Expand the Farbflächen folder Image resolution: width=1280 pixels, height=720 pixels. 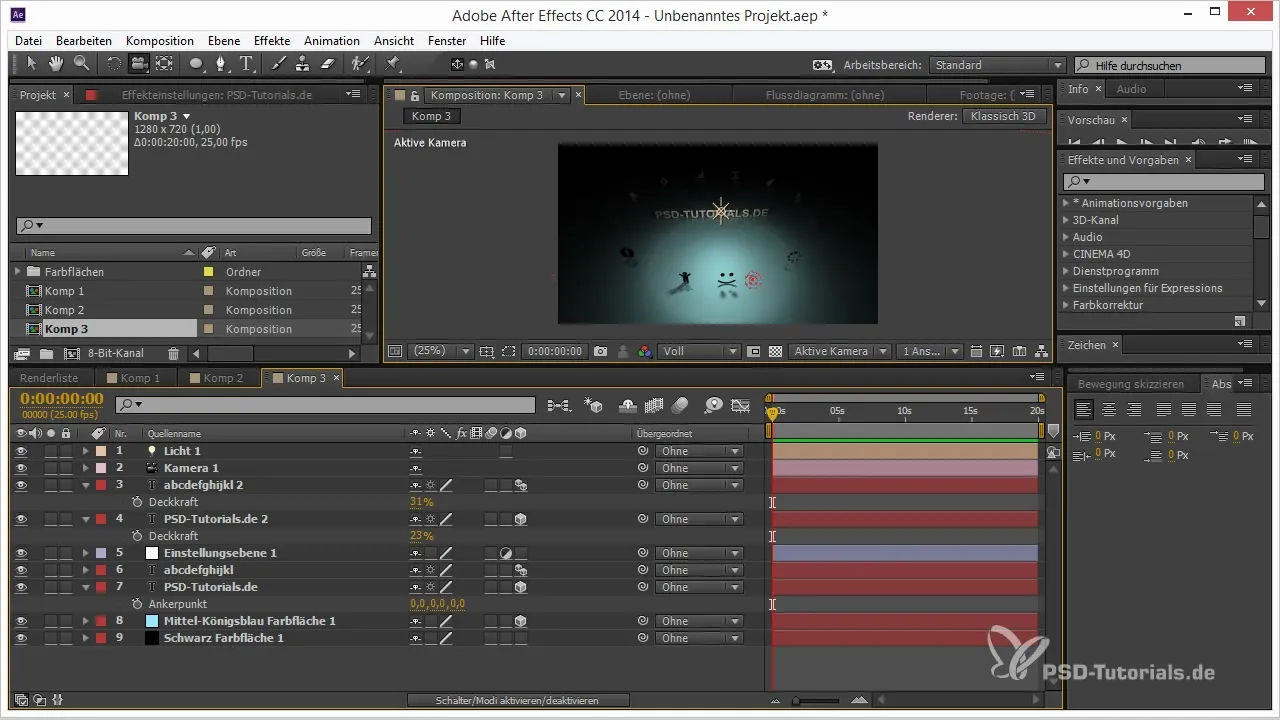[17, 271]
